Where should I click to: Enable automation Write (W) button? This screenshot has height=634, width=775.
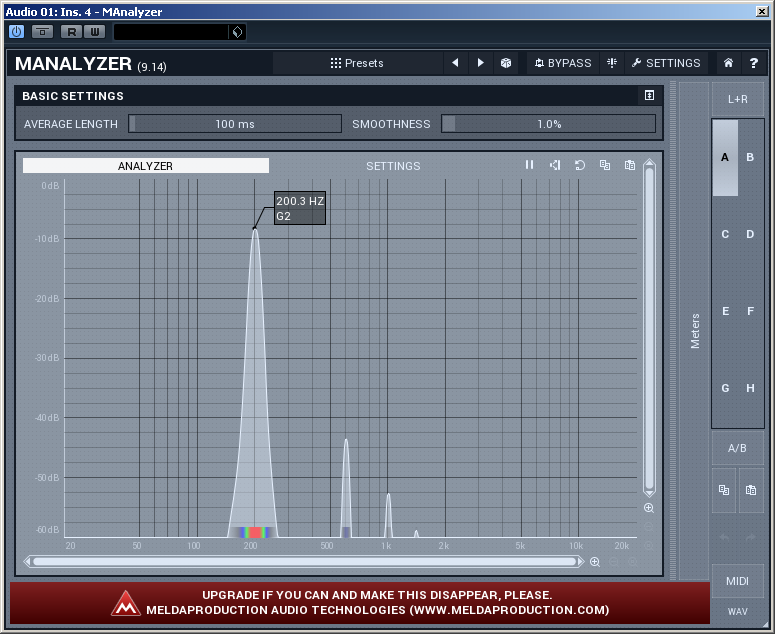pyautogui.click(x=94, y=32)
